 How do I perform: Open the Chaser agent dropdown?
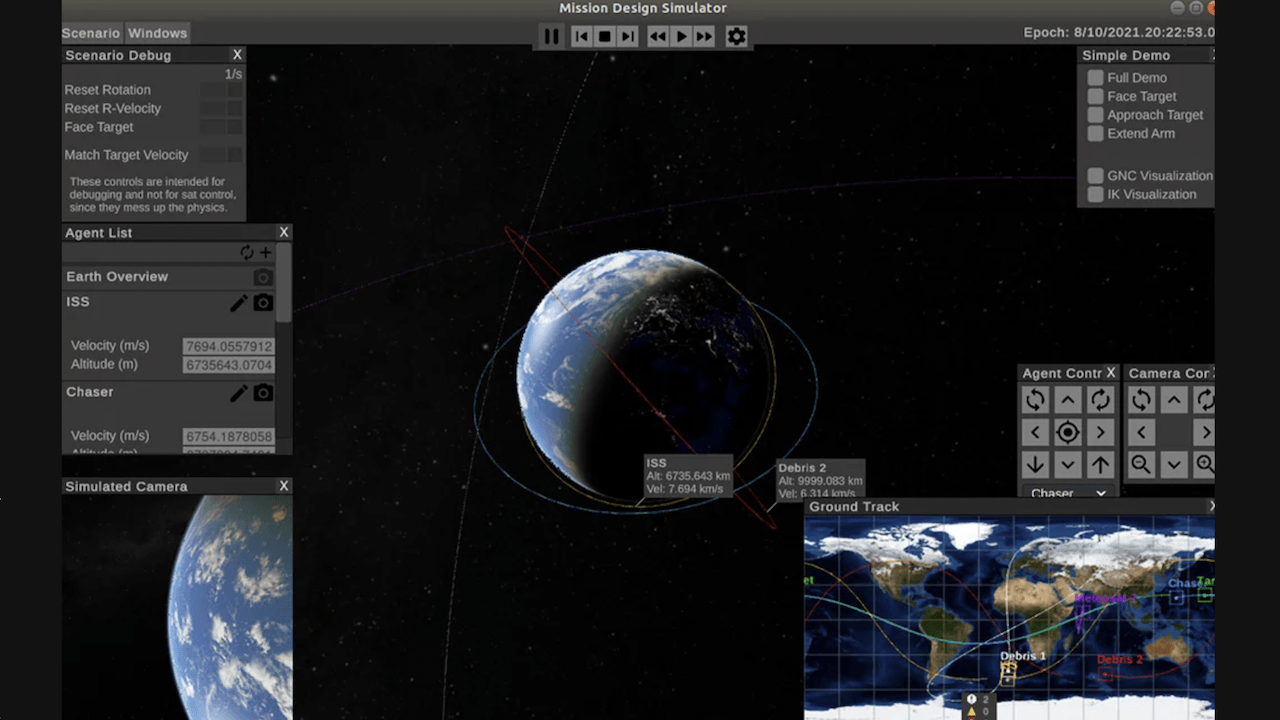1068,492
